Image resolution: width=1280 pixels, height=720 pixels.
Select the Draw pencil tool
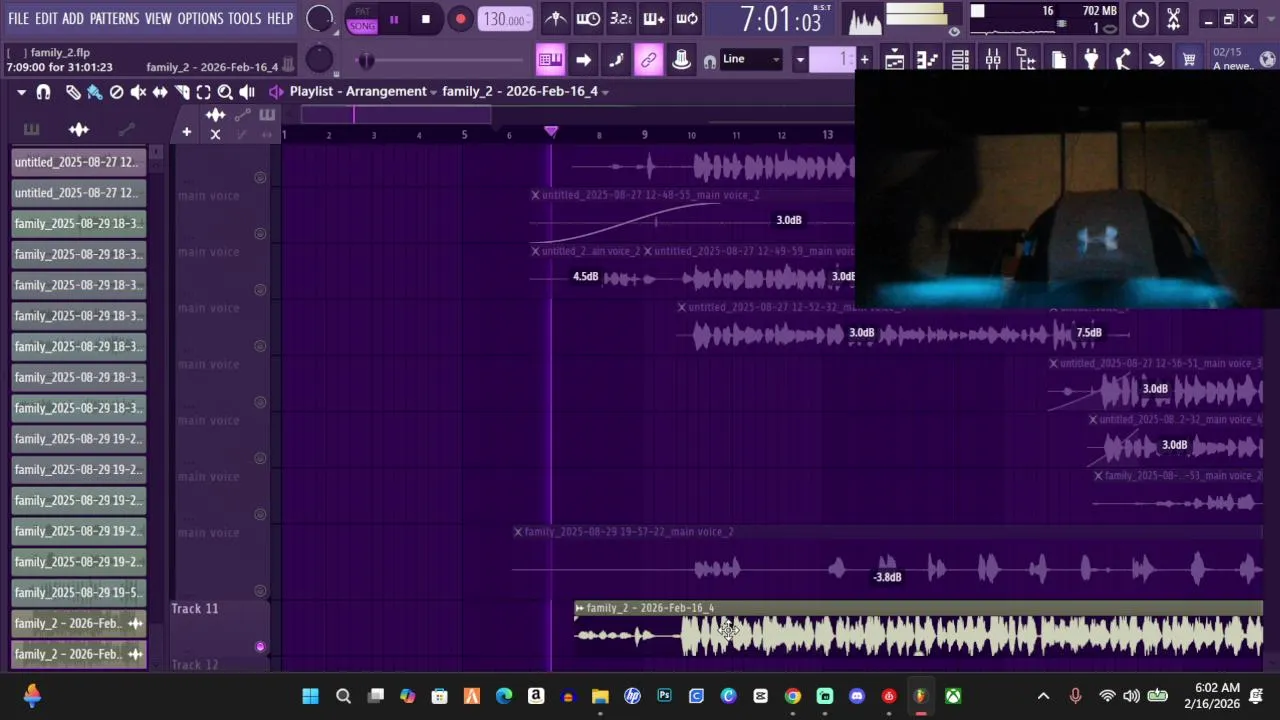tap(73, 92)
